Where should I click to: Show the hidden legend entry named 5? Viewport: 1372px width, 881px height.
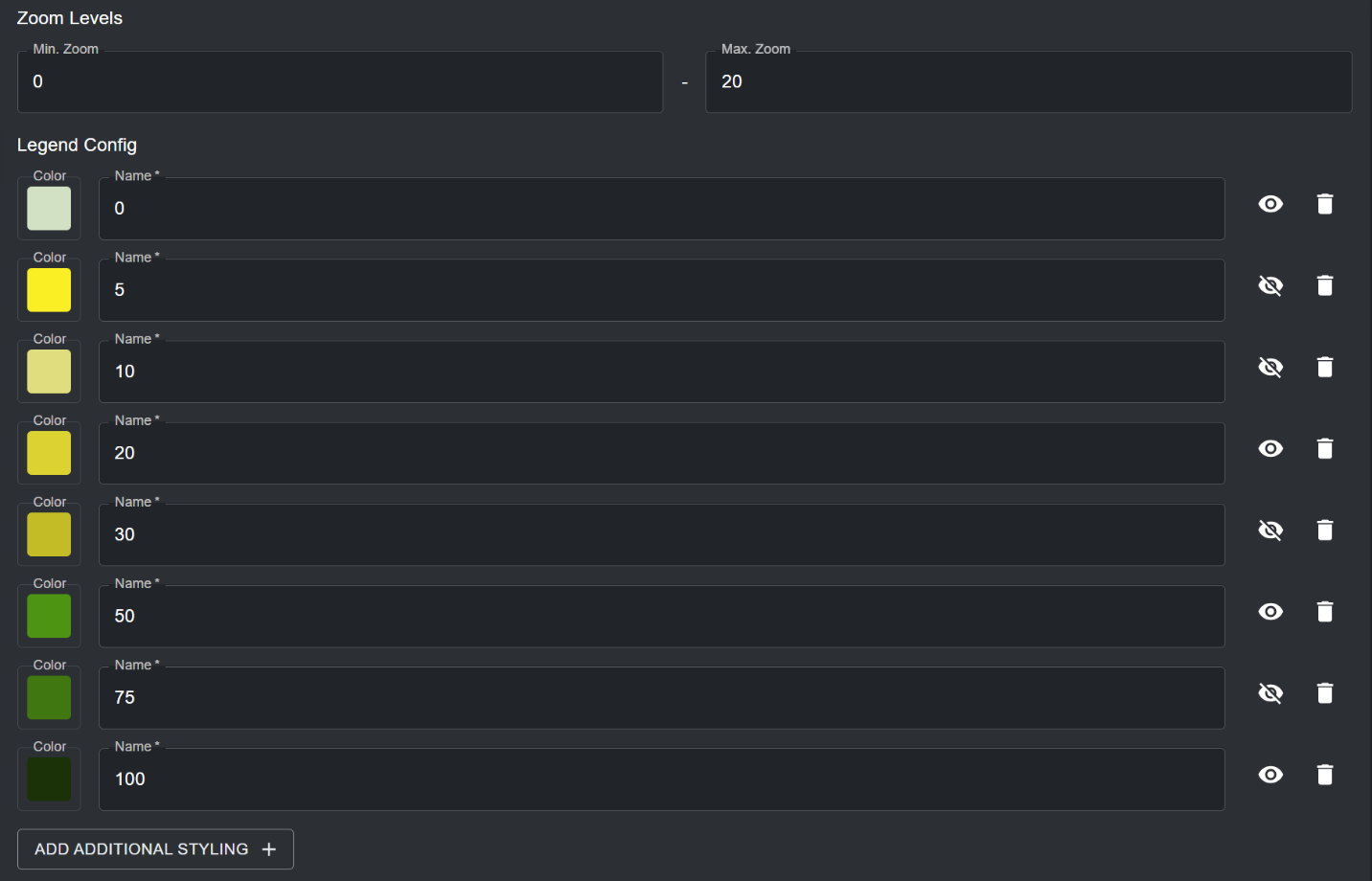(1270, 285)
